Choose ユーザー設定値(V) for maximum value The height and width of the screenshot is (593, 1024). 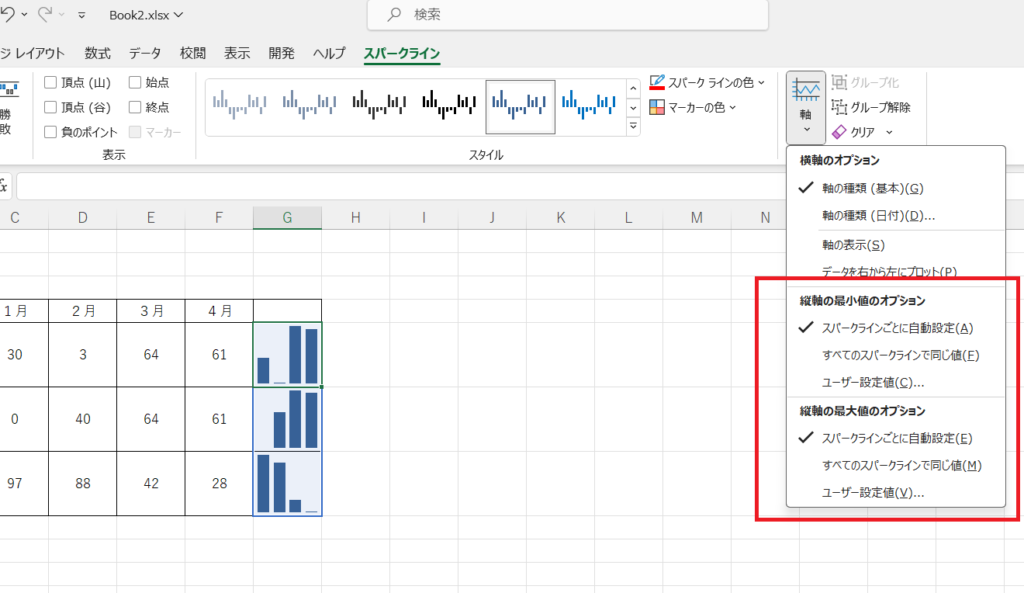coord(872,492)
